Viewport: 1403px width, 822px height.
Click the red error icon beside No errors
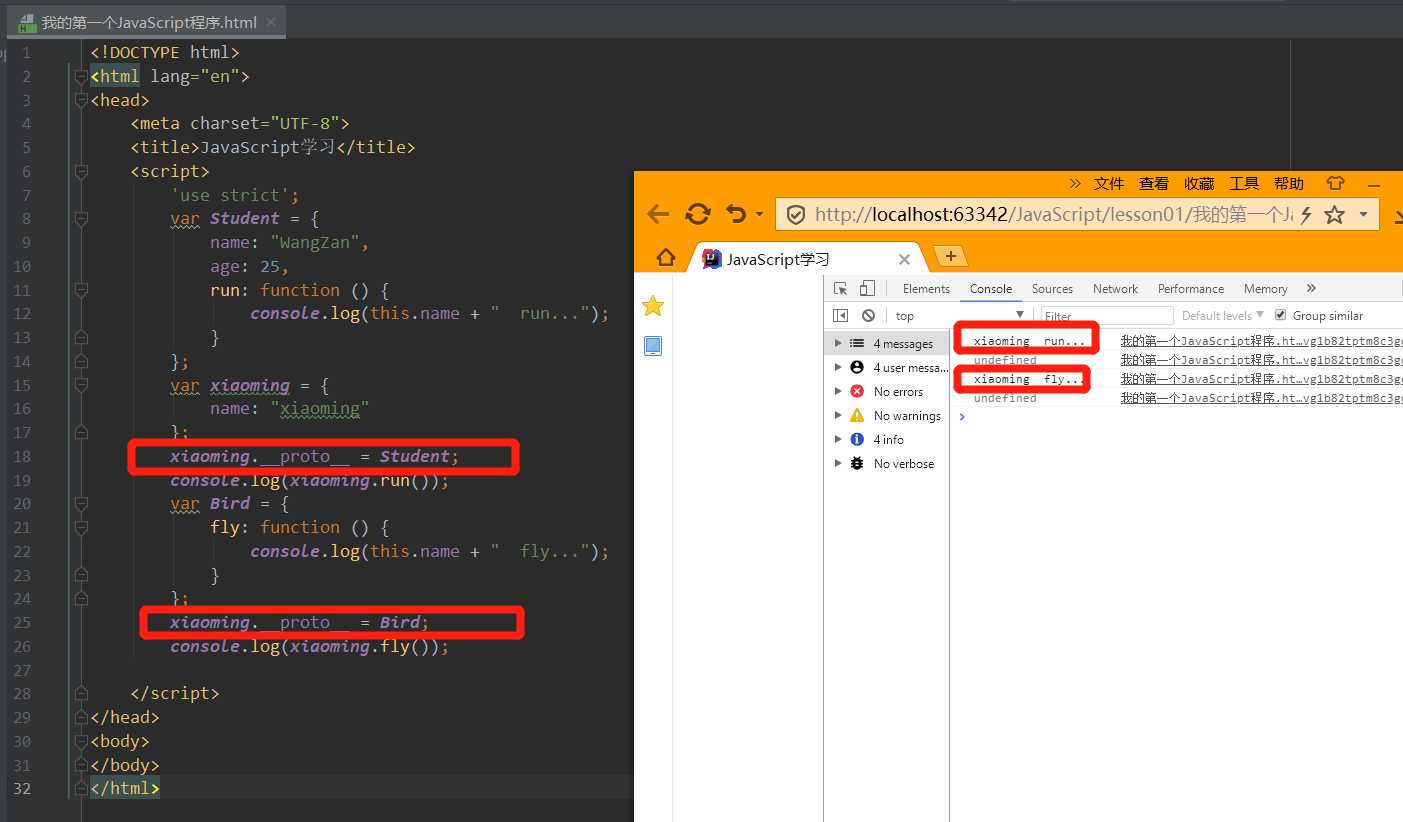(857, 391)
